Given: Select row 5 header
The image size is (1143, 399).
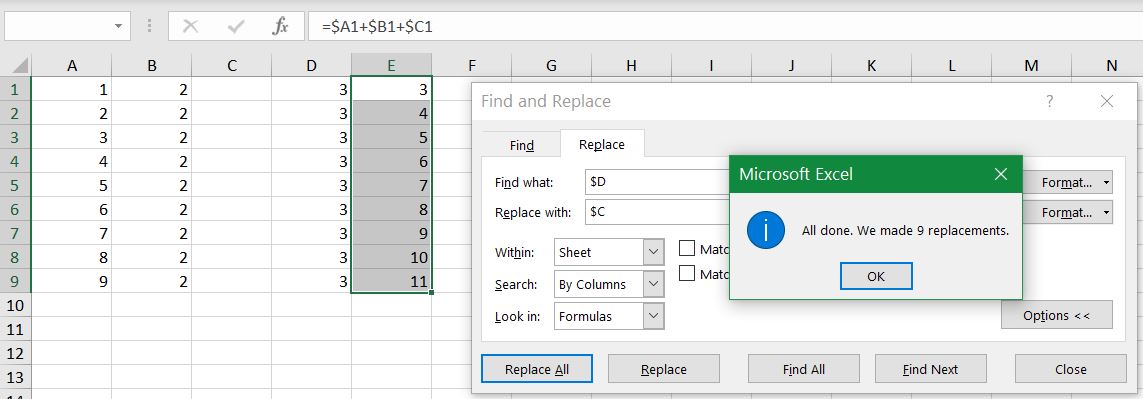Looking at the screenshot, I should click(x=15, y=185).
